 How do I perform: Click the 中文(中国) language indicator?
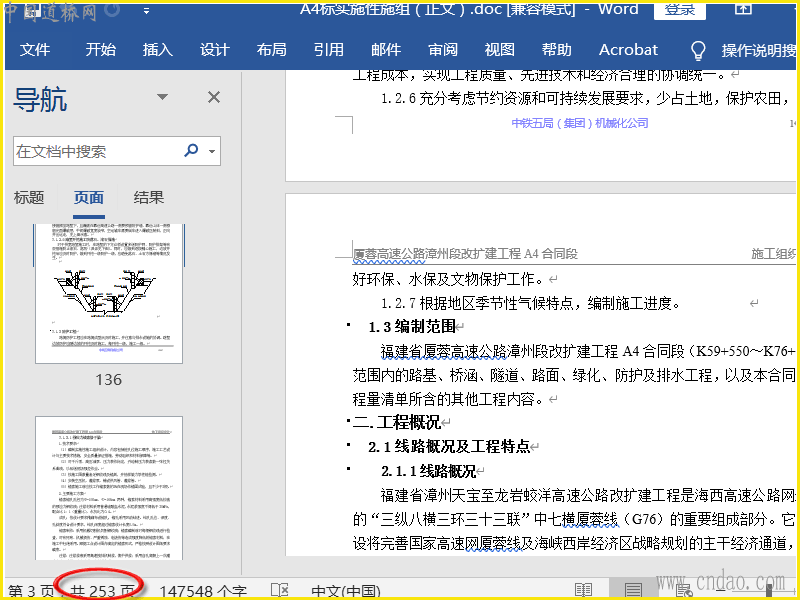pyautogui.click(x=346, y=591)
